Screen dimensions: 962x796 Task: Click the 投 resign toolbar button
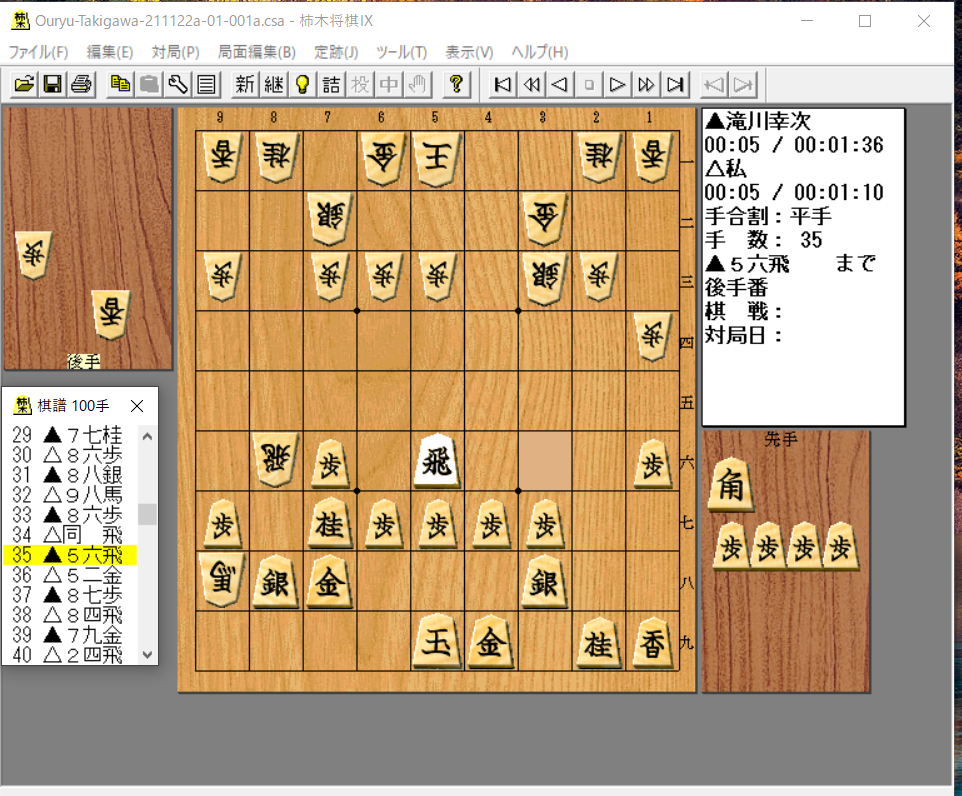(x=360, y=84)
